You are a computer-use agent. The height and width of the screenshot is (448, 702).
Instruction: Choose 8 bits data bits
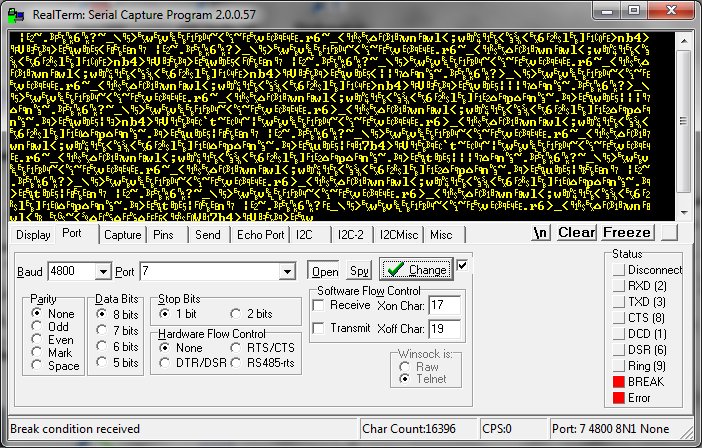point(117,314)
